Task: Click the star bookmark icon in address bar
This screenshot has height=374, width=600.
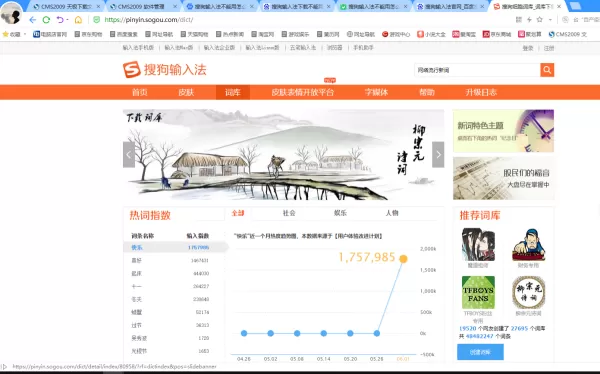Action: tap(540, 20)
